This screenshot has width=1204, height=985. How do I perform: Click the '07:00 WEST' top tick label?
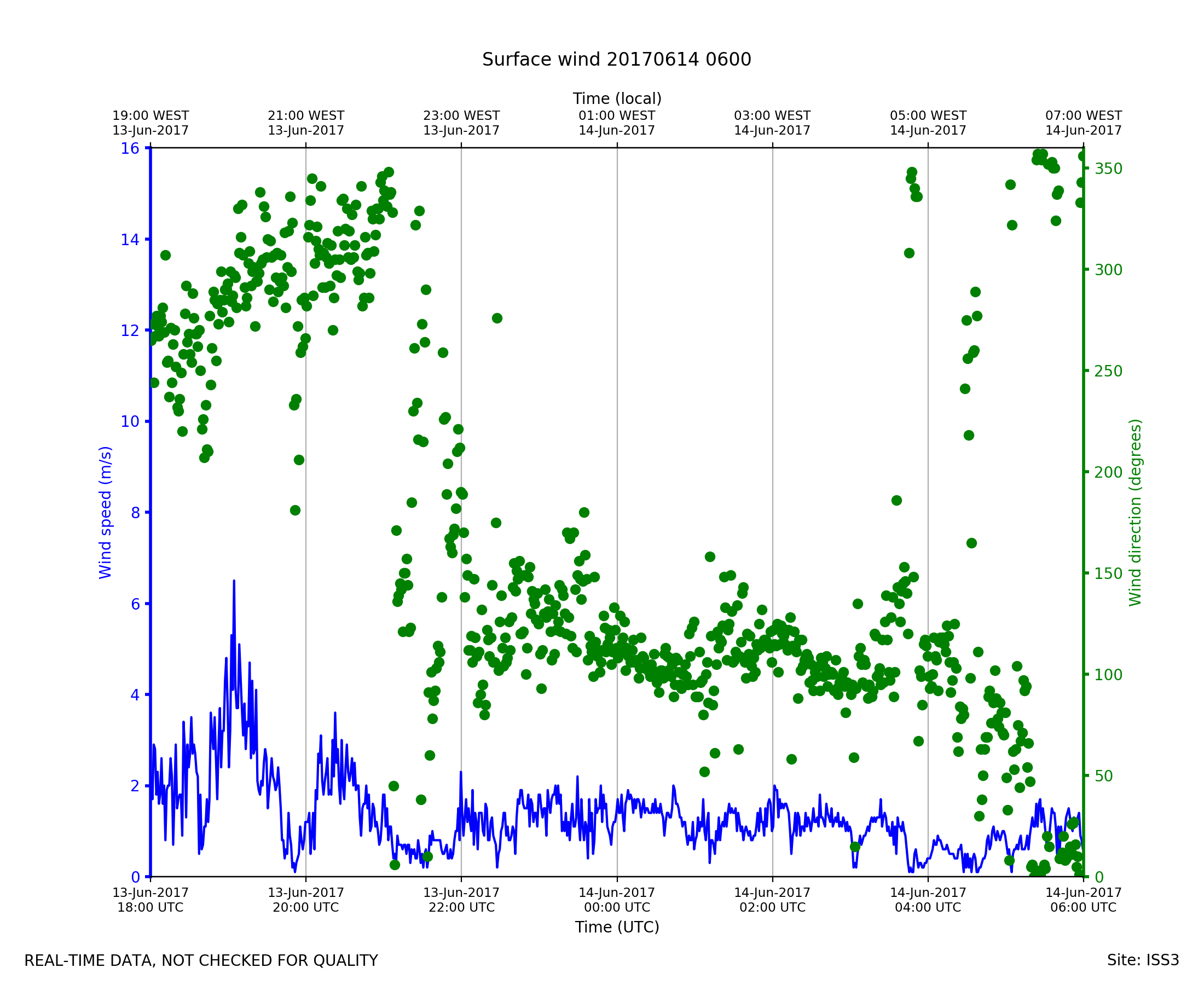(x=1083, y=117)
